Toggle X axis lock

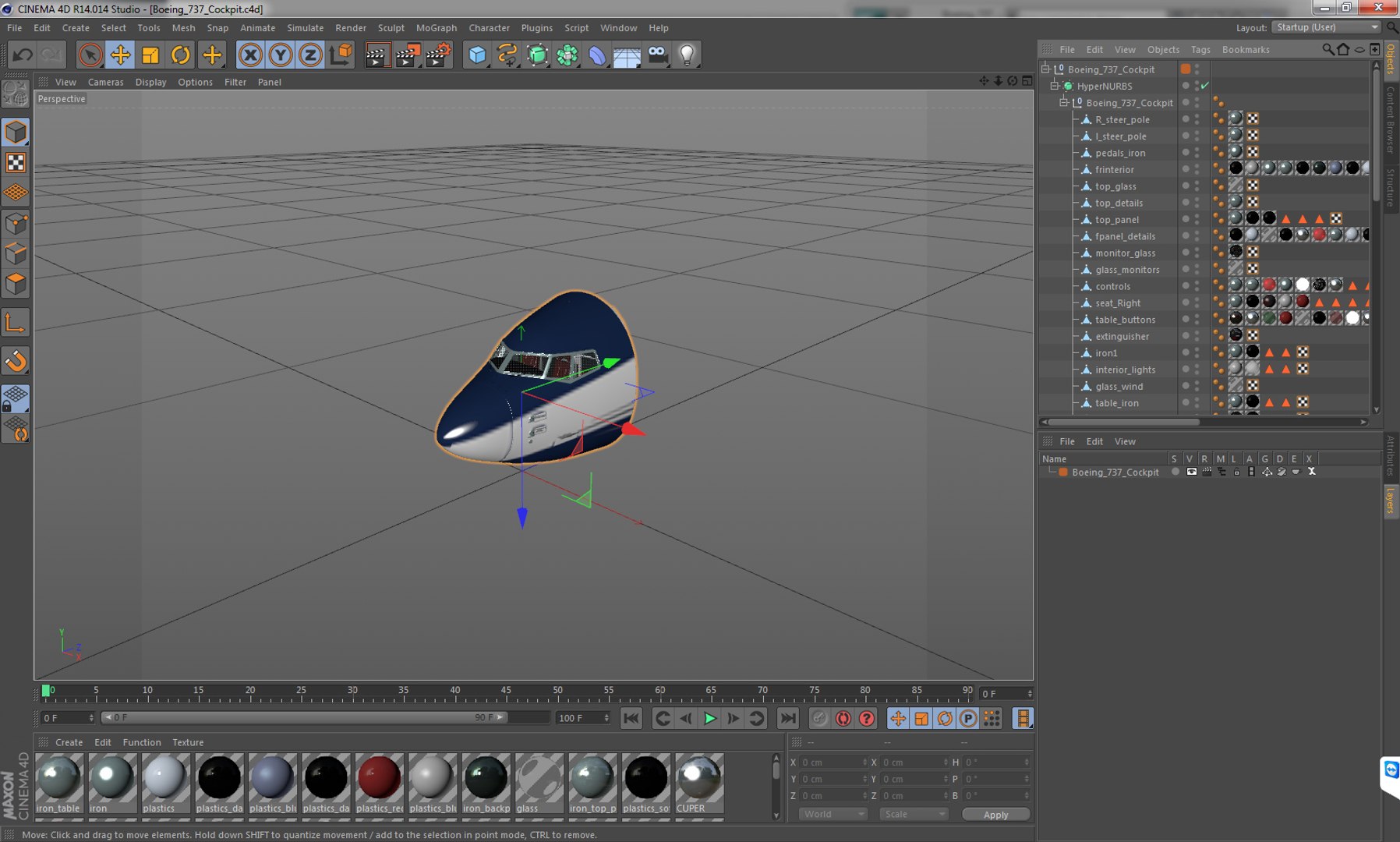pyautogui.click(x=250, y=55)
